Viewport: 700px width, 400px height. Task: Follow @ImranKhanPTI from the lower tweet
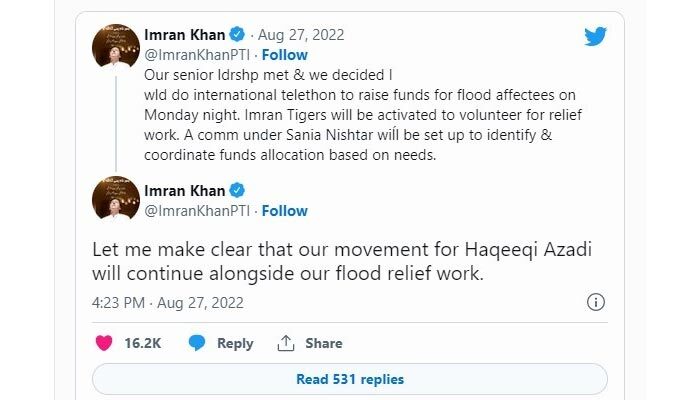(284, 211)
